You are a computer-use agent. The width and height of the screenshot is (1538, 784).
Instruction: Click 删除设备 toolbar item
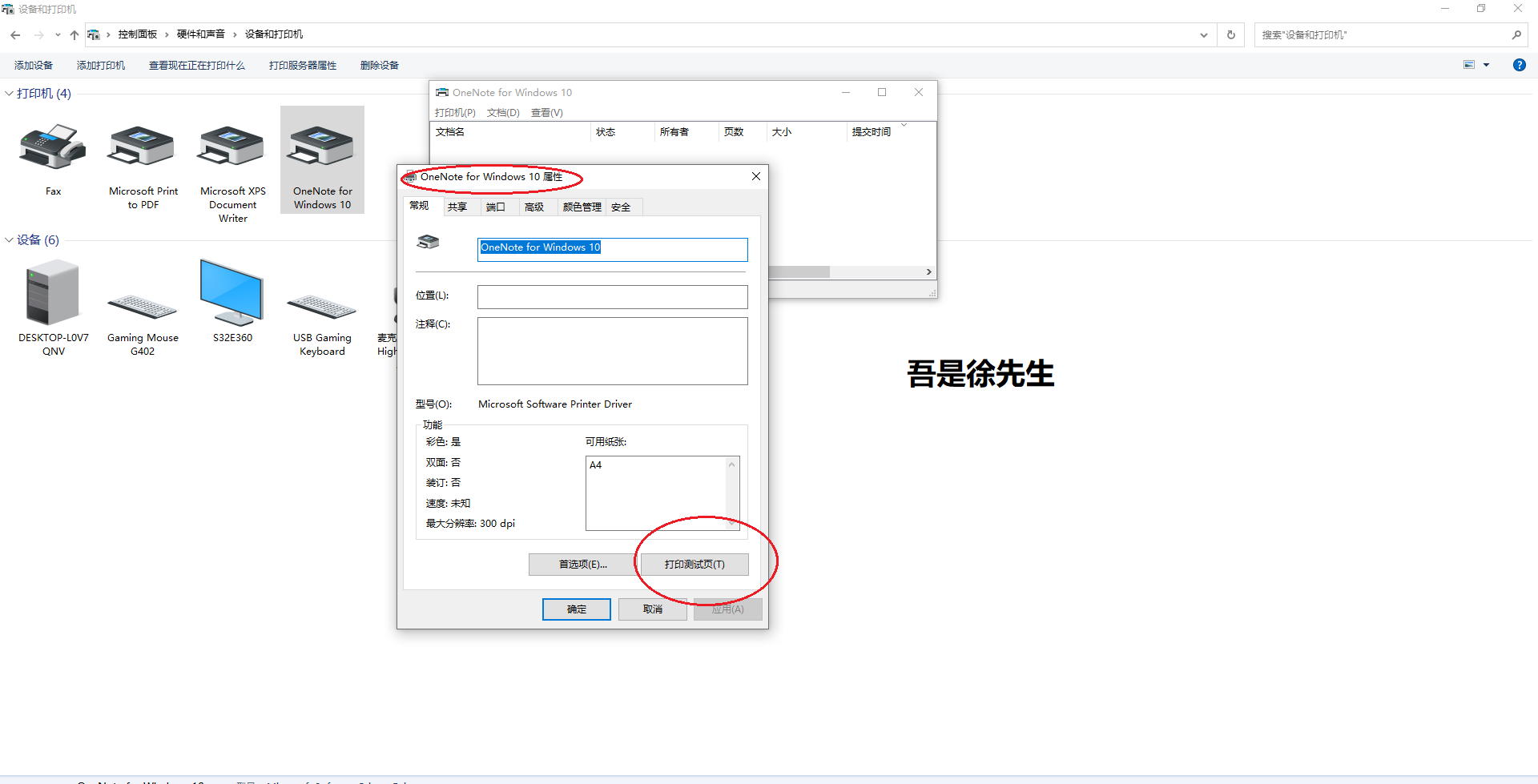[x=380, y=66]
